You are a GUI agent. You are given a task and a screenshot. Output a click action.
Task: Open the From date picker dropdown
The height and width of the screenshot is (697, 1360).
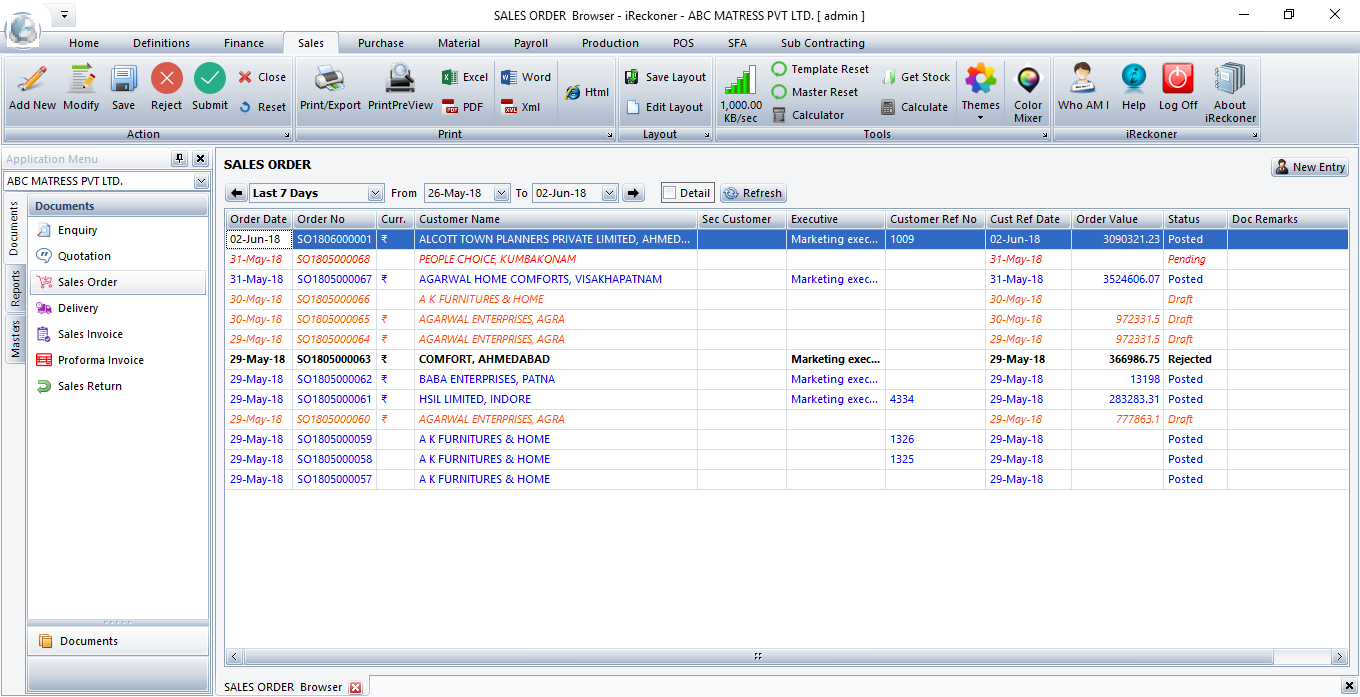[x=502, y=193]
